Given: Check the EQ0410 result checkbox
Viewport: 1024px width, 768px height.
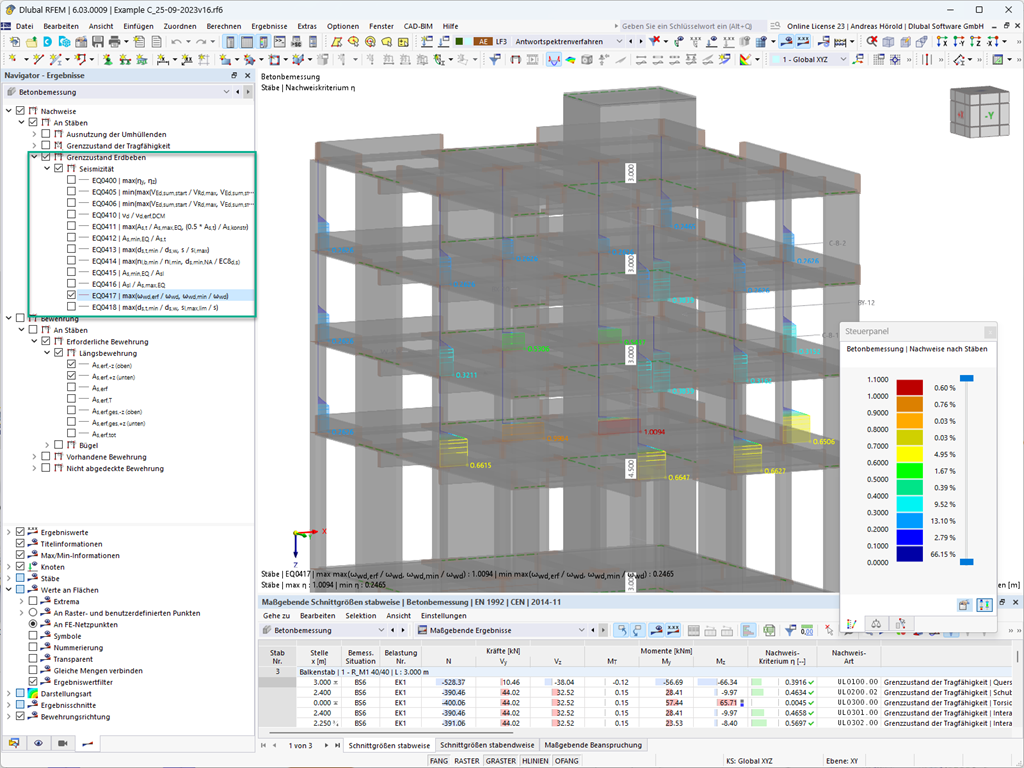Looking at the screenshot, I should point(71,214).
